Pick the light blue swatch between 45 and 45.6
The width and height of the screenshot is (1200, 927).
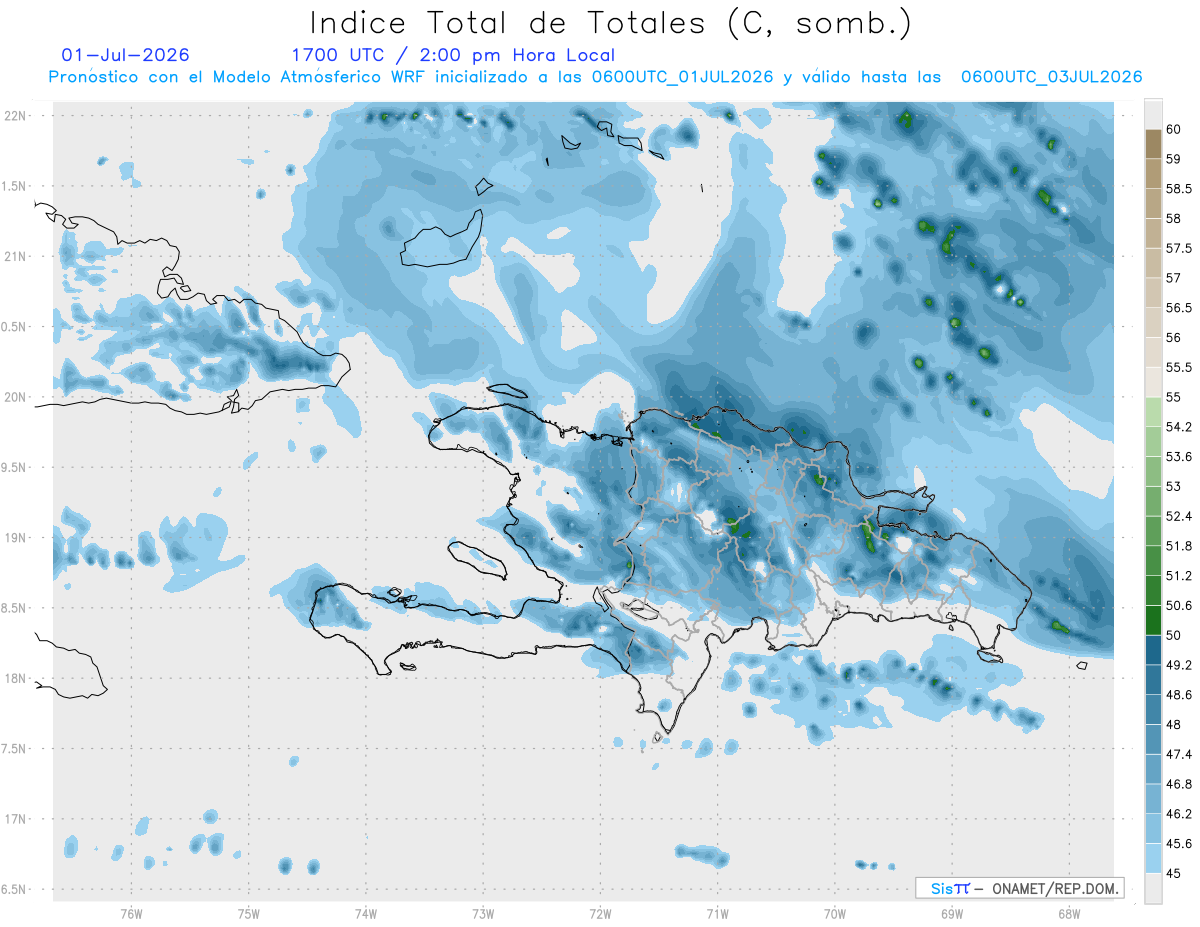[x=1153, y=858]
